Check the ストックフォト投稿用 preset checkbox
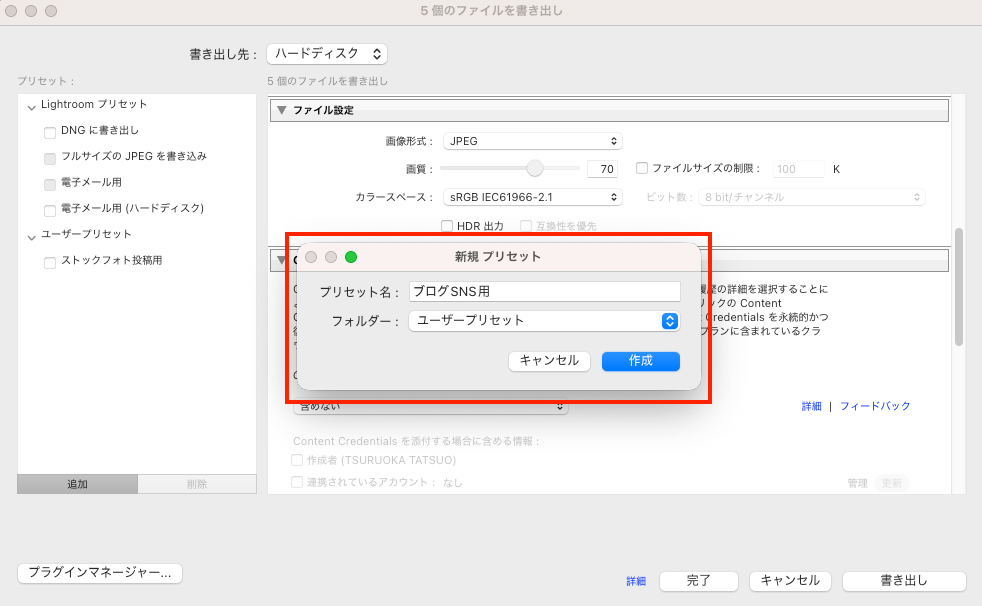 pos(49,262)
